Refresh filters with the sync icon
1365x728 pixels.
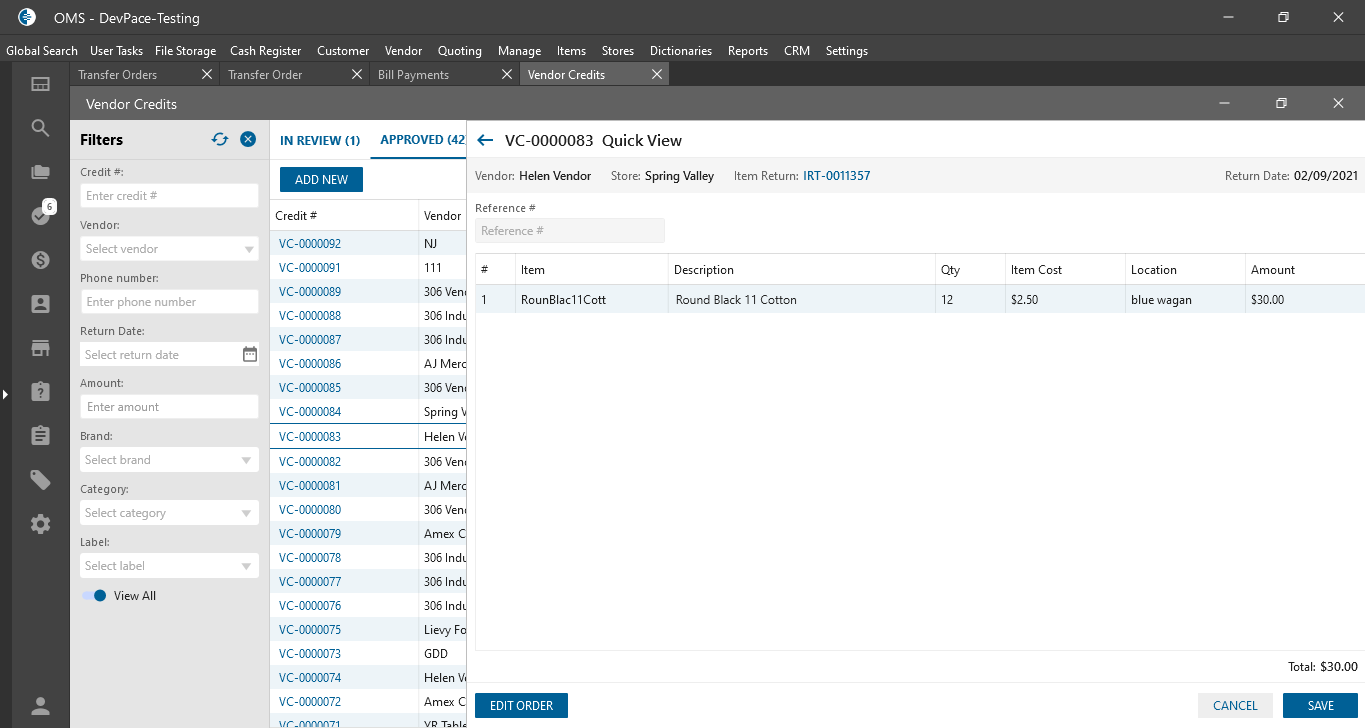(220, 140)
